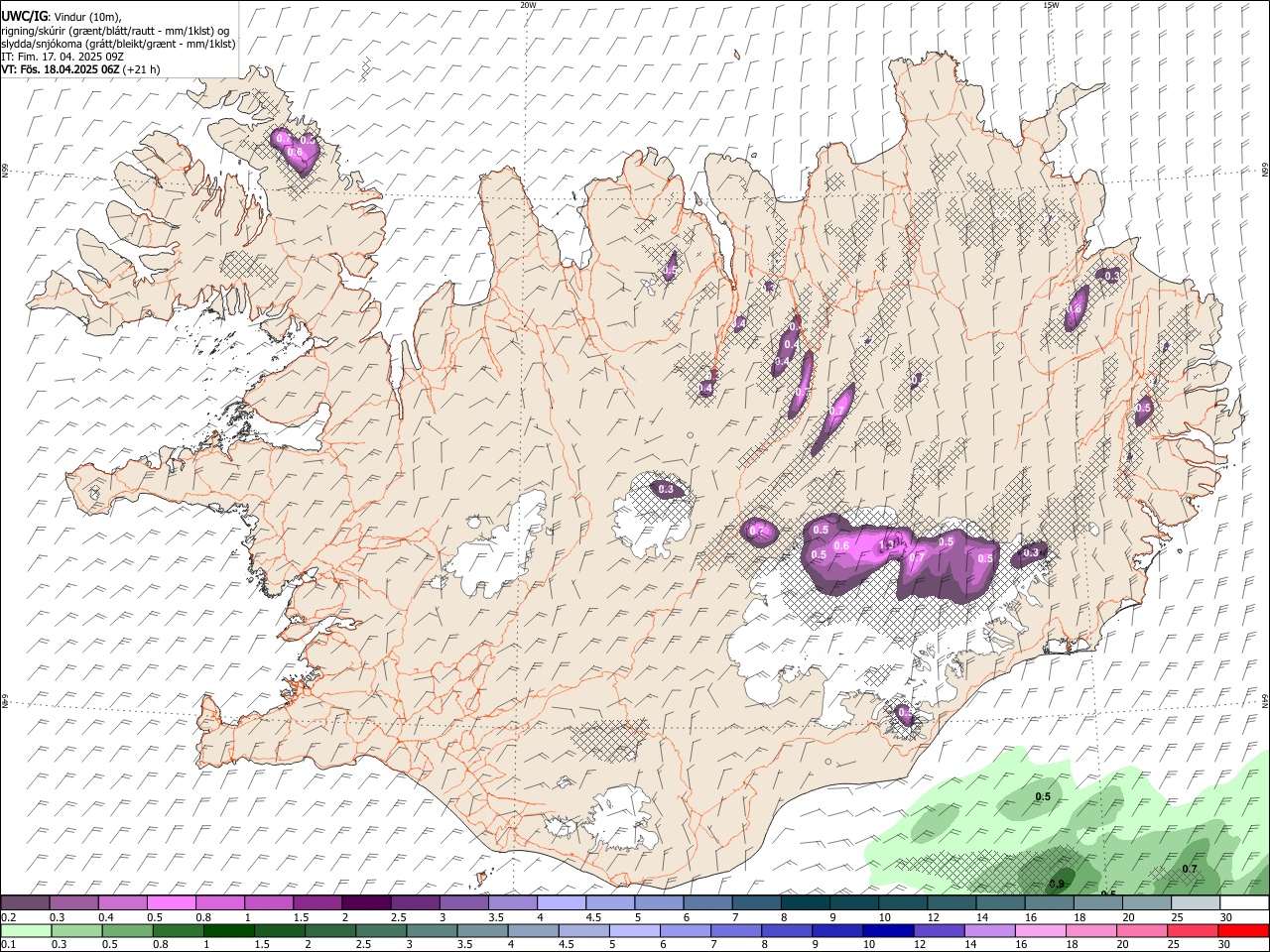Select the lower legend swatch labeled 25
1270x952 pixels.
tap(1193, 931)
